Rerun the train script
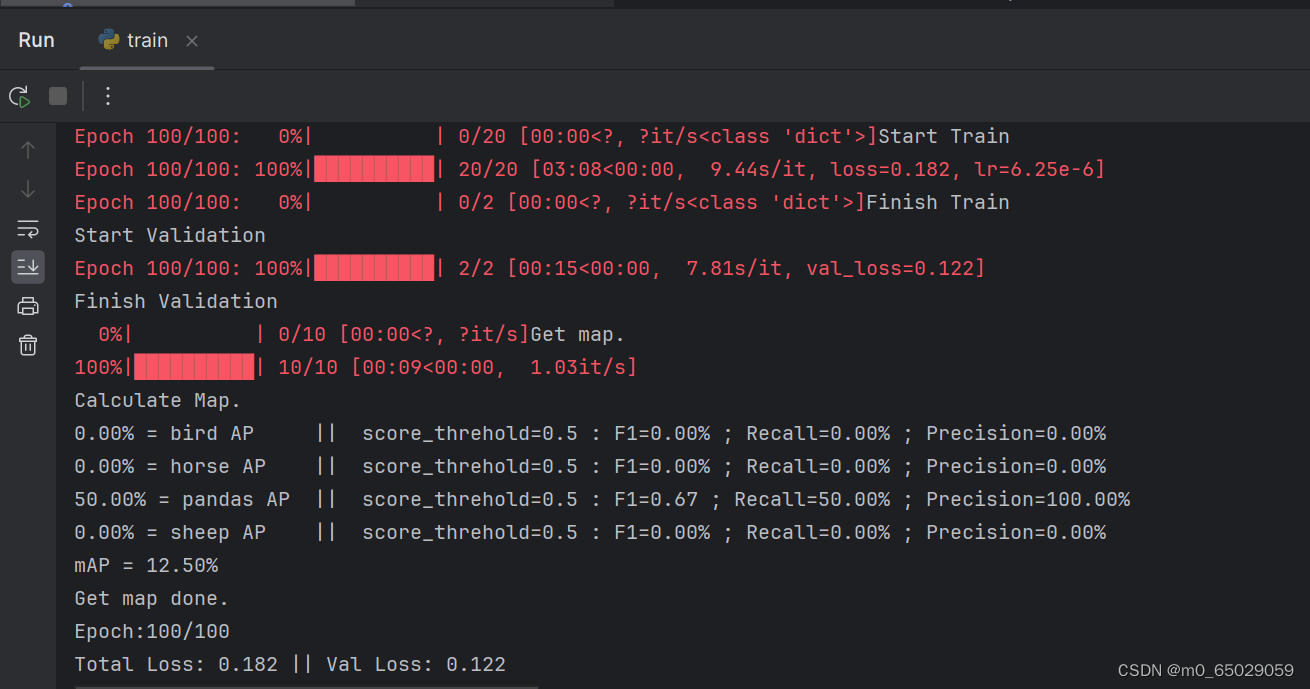This screenshot has height=689, width=1310. tap(19, 96)
